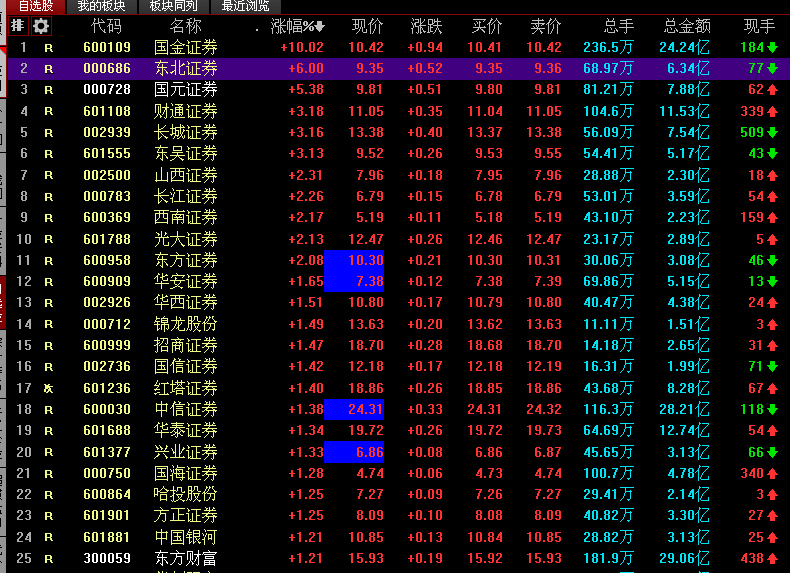Click change +10.02 of 国金证券
The image size is (790, 573).
click(302, 48)
